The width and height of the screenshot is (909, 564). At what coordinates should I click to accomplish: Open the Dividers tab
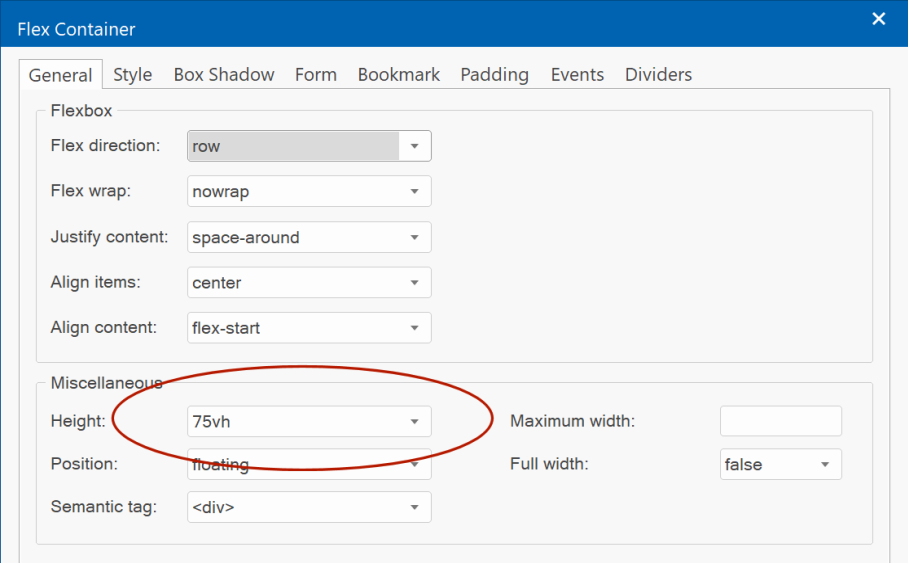[659, 75]
